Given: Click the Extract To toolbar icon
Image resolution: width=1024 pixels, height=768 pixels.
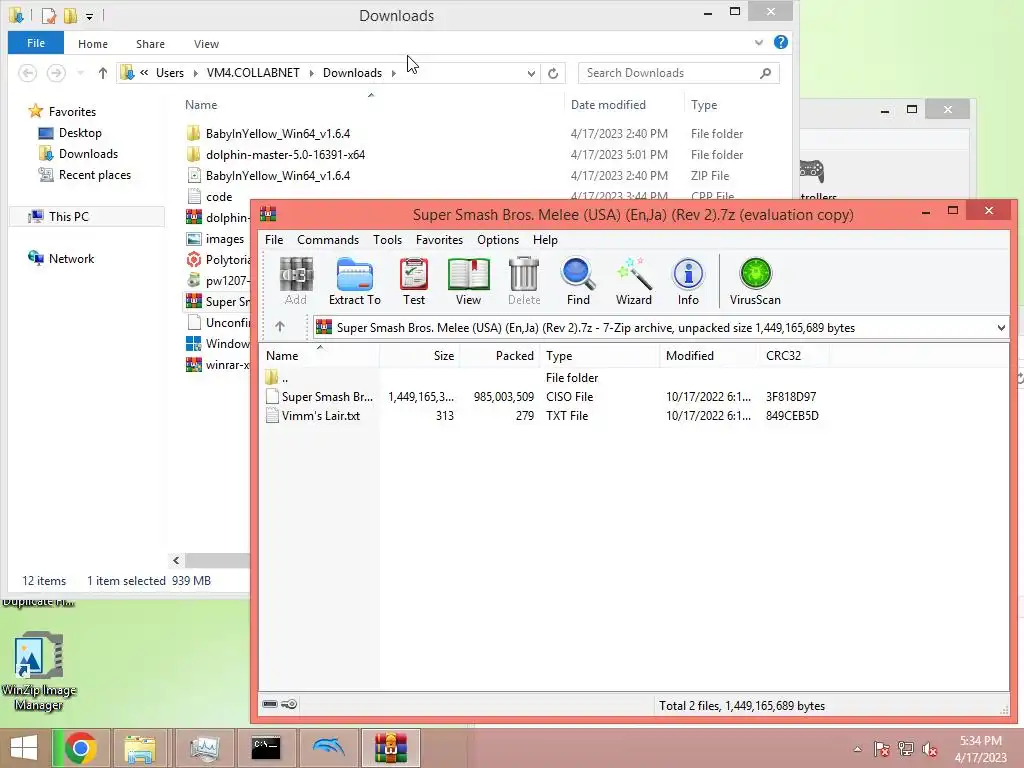Looking at the screenshot, I should click(x=355, y=281).
